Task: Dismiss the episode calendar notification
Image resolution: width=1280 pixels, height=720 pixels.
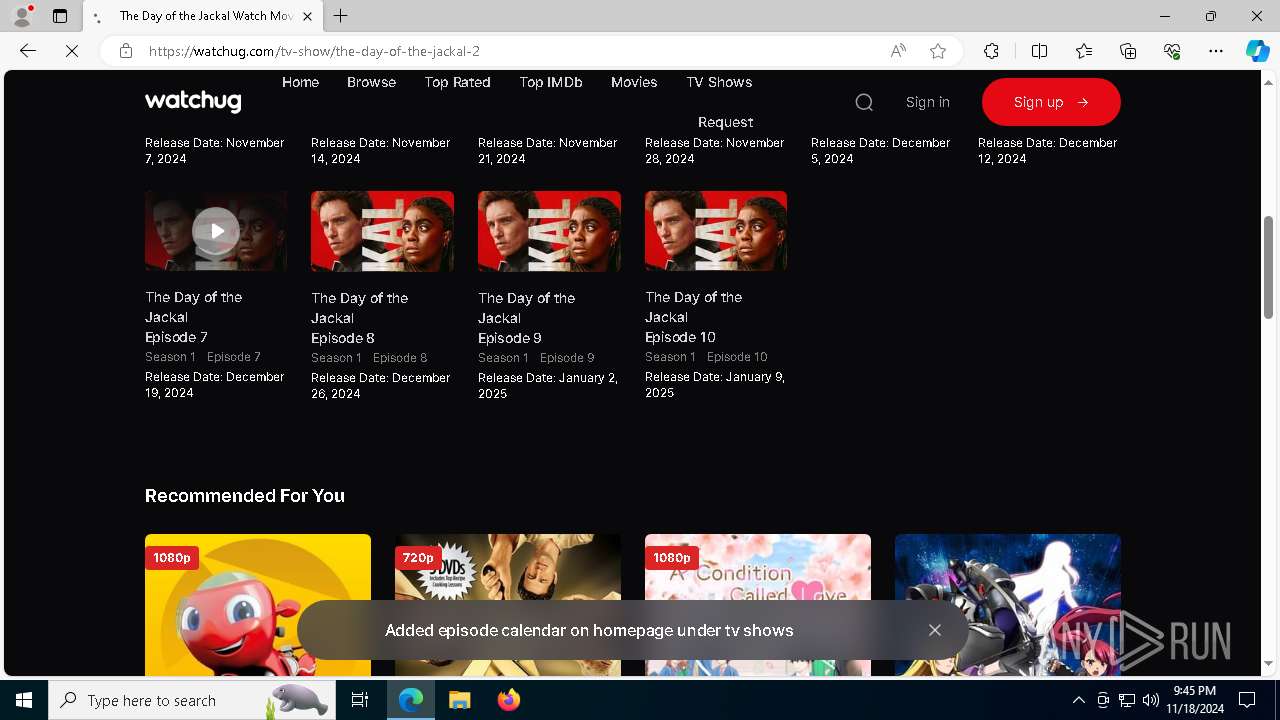Action: (935, 630)
